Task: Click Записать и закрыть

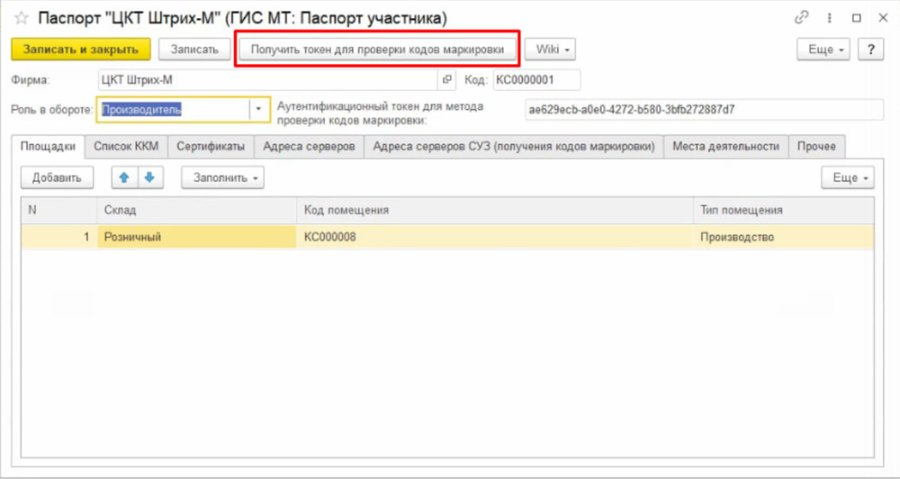Action: pos(81,49)
